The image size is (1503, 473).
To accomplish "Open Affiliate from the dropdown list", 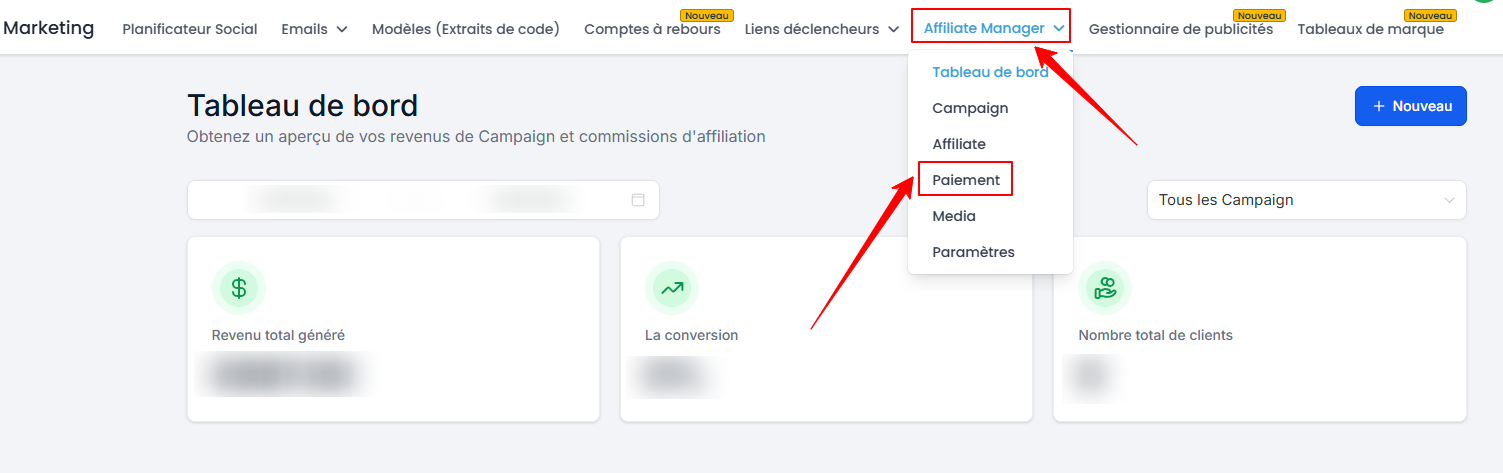I will pyautogui.click(x=959, y=144).
